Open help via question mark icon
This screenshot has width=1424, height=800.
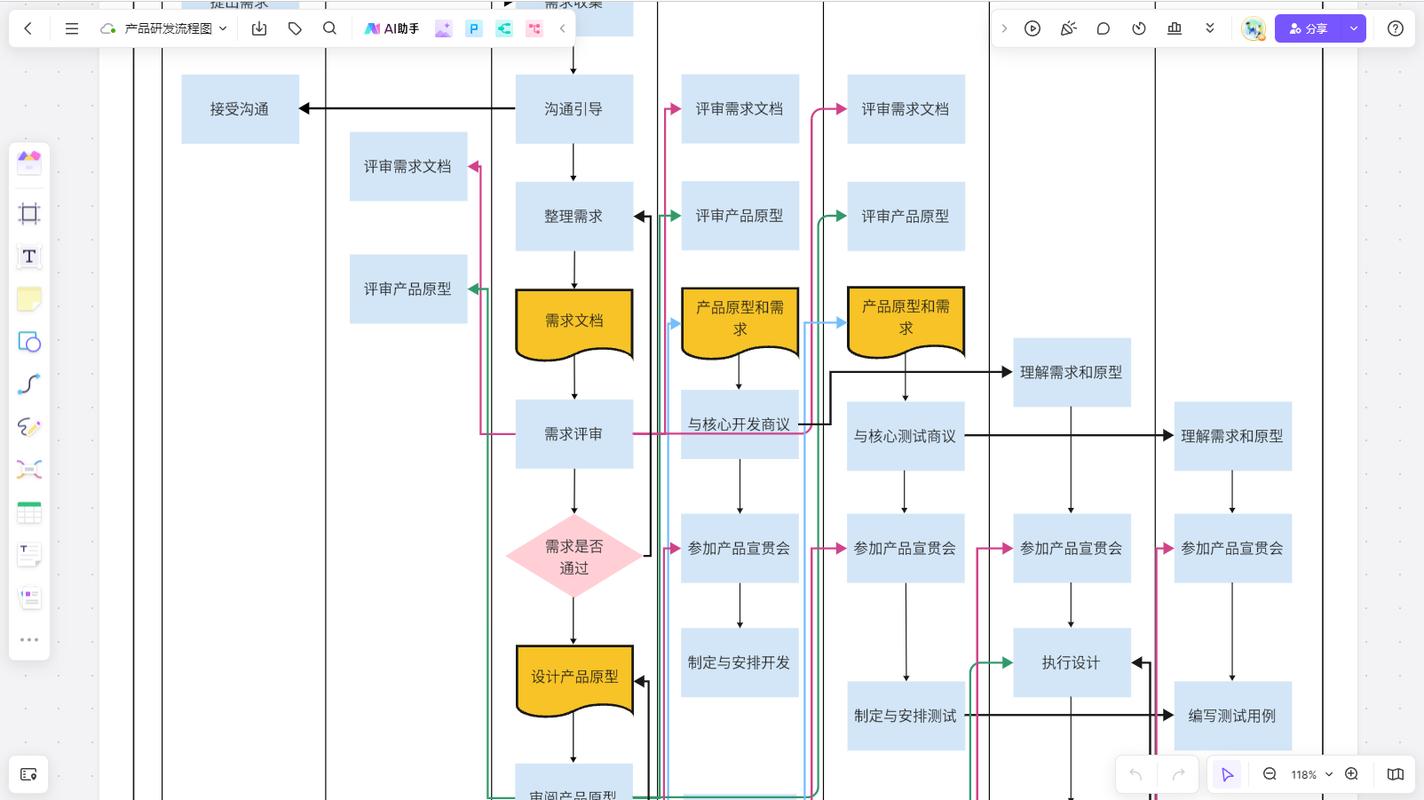[x=1396, y=29]
